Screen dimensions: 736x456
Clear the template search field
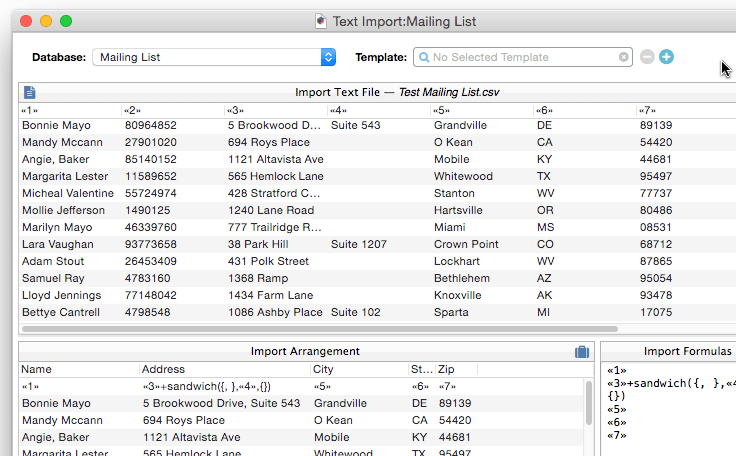(x=624, y=58)
